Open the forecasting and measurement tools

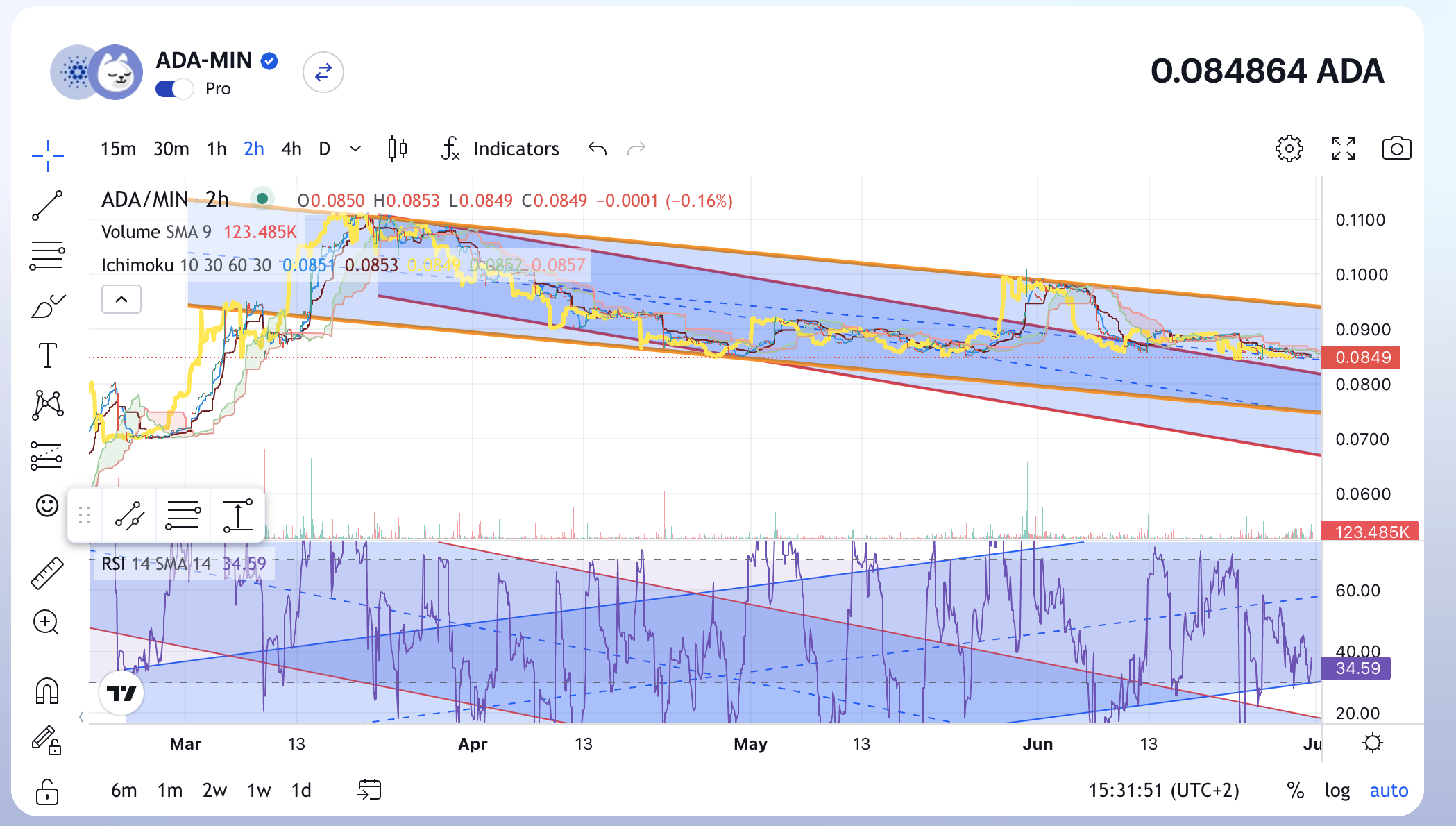pyautogui.click(x=47, y=456)
